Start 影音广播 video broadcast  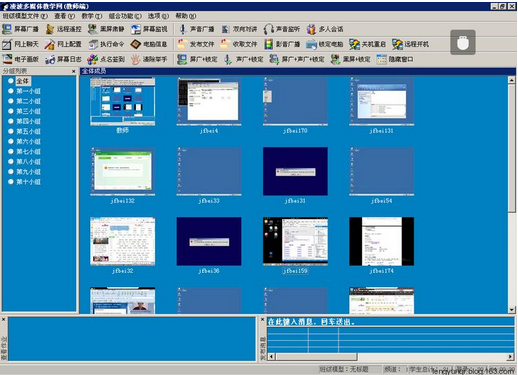[282, 44]
